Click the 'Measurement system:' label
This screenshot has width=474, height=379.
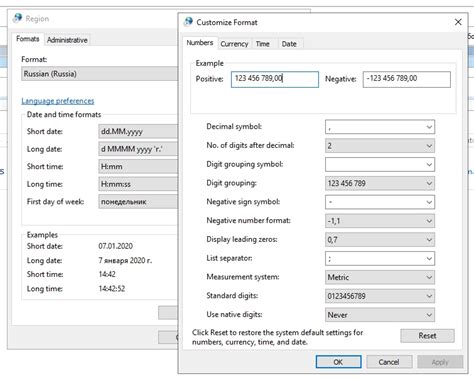pos(243,277)
